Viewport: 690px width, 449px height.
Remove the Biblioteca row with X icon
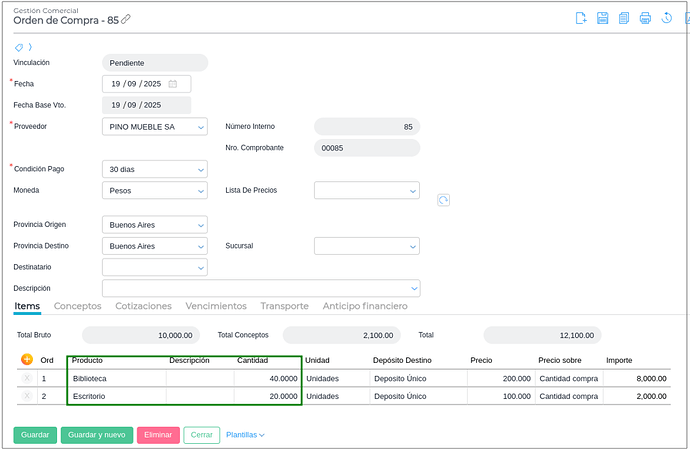click(27, 379)
